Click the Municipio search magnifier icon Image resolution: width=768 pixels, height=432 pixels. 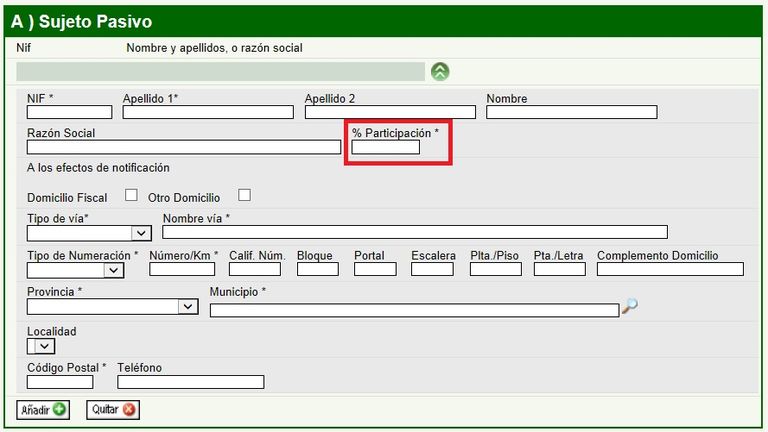click(x=629, y=307)
